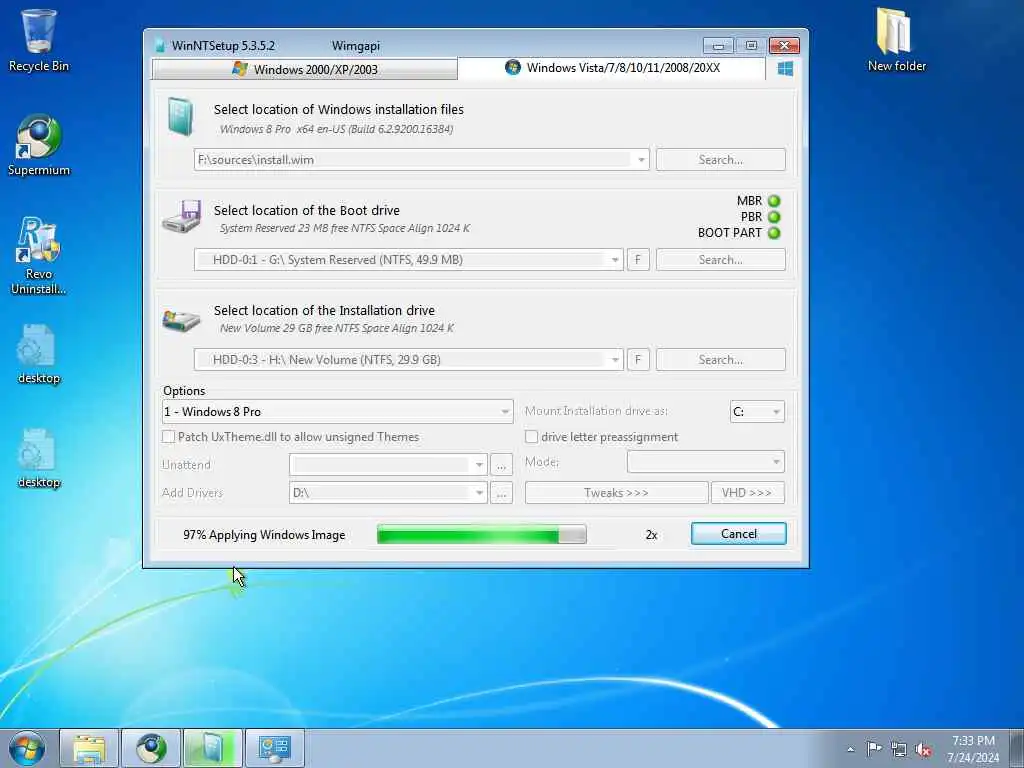Open the Unattend combo box
The height and width of the screenshot is (768, 1024).
[388, 465]
